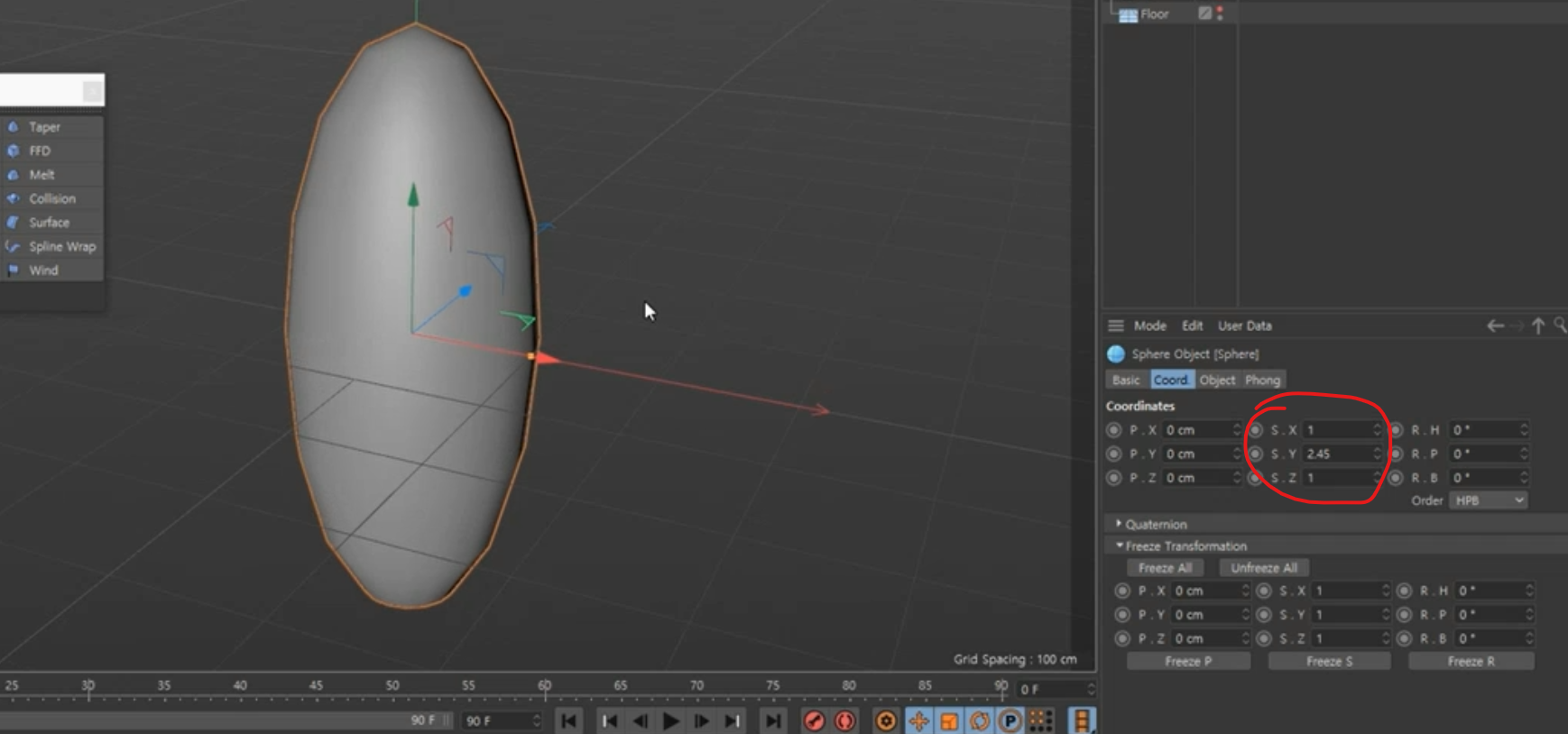Click the 90 F end-frame stepper arrows

536,720
